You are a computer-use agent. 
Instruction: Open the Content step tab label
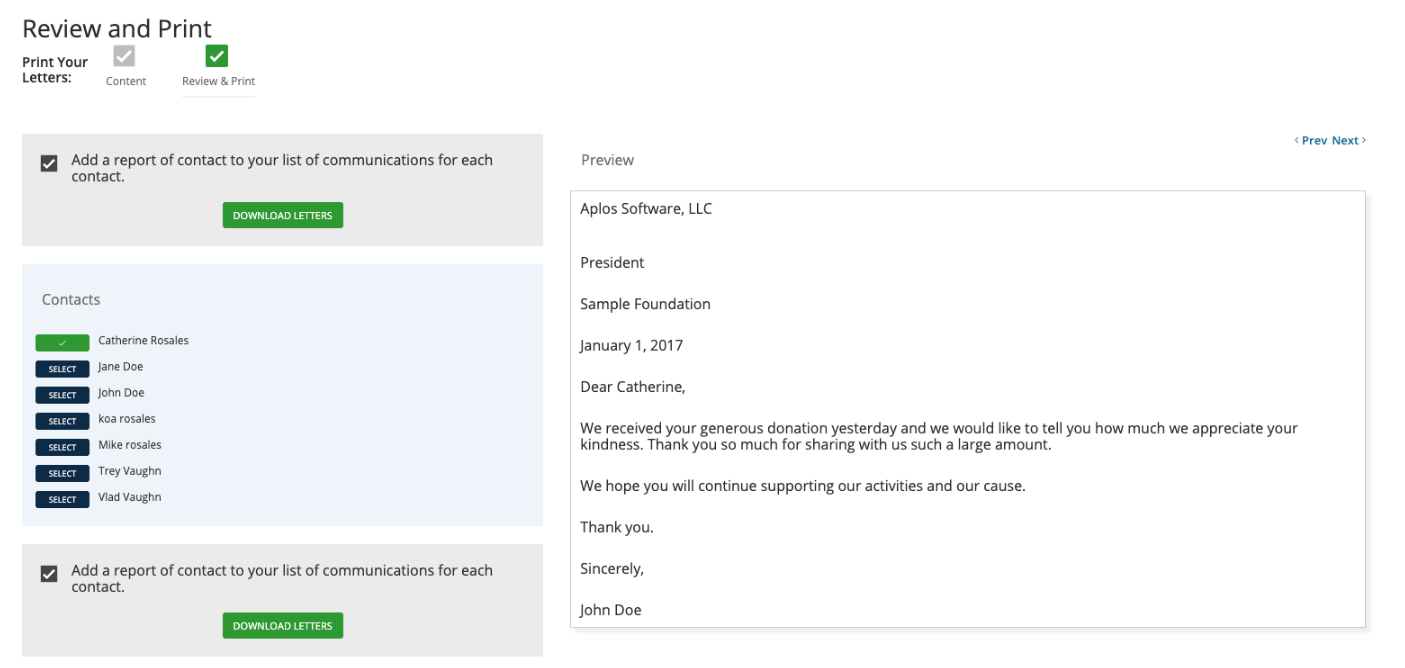[x=126, y=81]
